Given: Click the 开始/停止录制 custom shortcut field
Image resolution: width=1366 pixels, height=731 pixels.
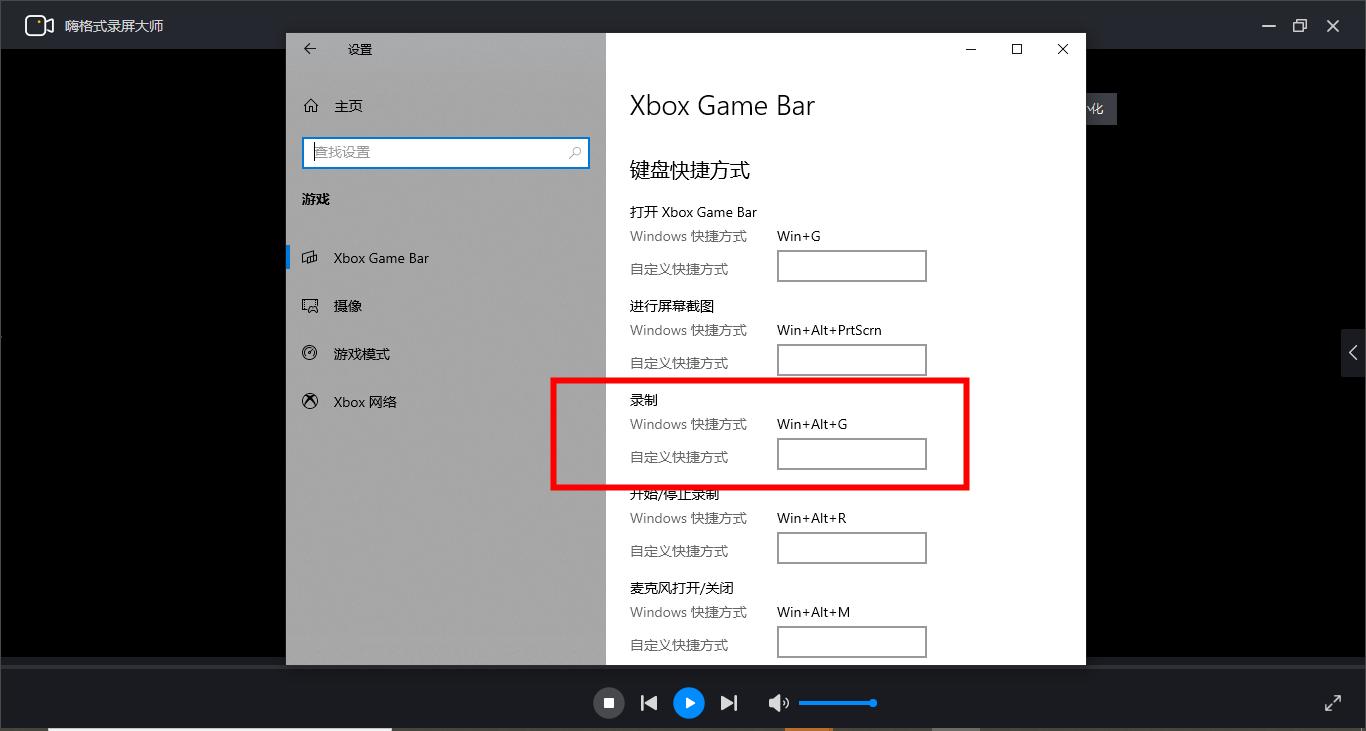Looking at the screenshot, I should (x=851, y=547).
